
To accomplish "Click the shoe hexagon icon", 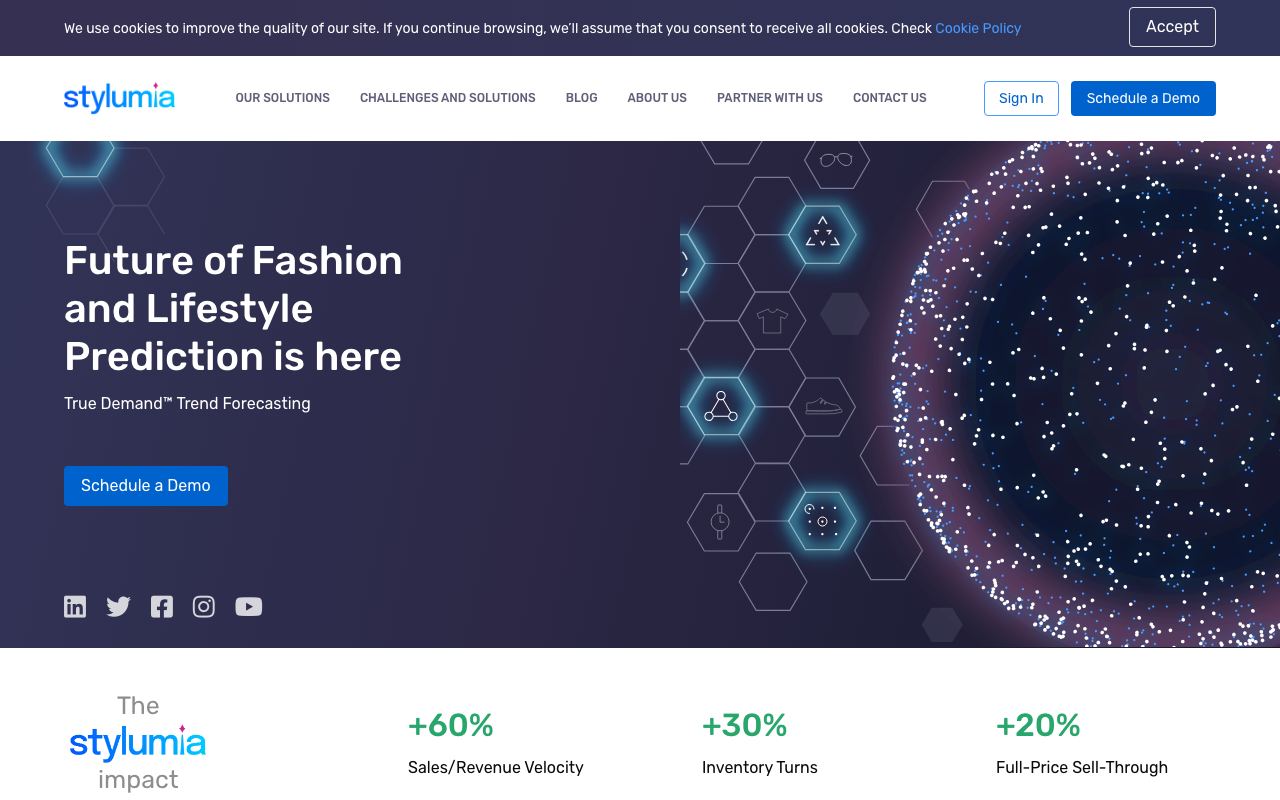I will pos(823,406).
